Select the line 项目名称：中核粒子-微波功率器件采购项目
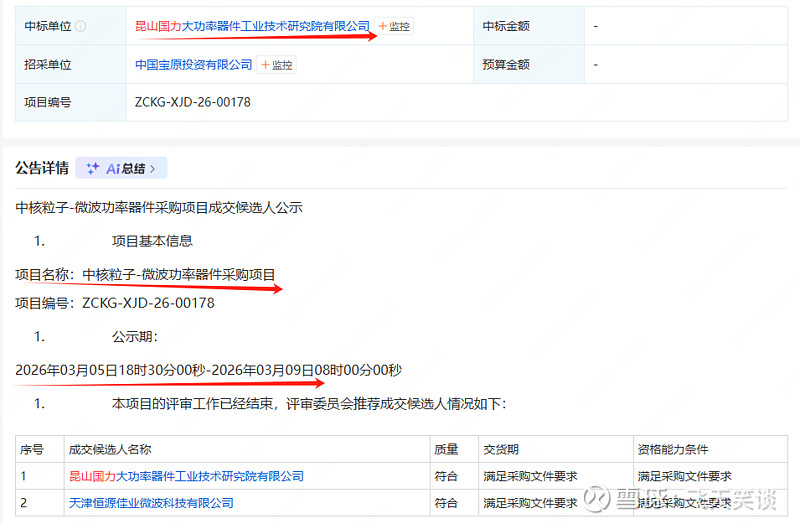Image resolution: width=800 pixels, height=524 pixels. (x=145, y=275)
